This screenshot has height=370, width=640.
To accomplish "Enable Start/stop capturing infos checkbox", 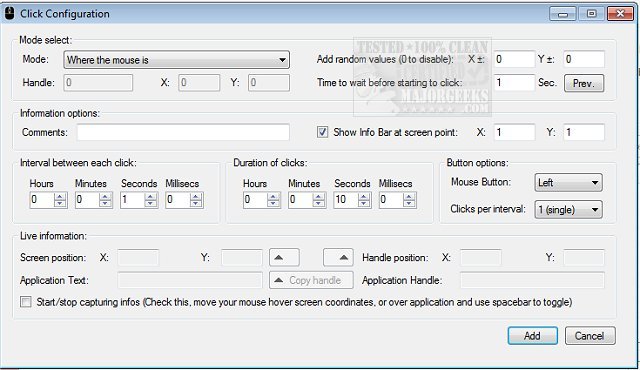I will pyautogui.click(x=26, y=302).
